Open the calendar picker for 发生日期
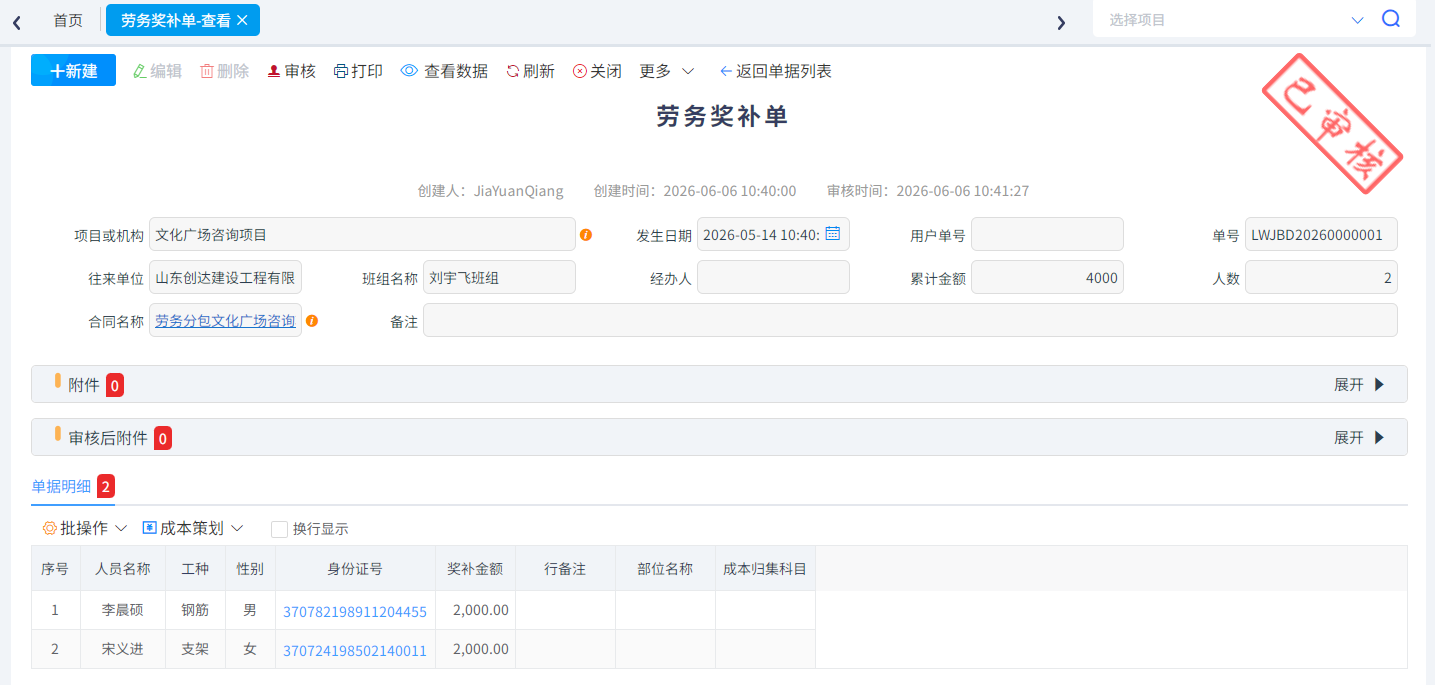Image resolution: width=1435 pixels, height=685 pixels. tap(832, 234)
